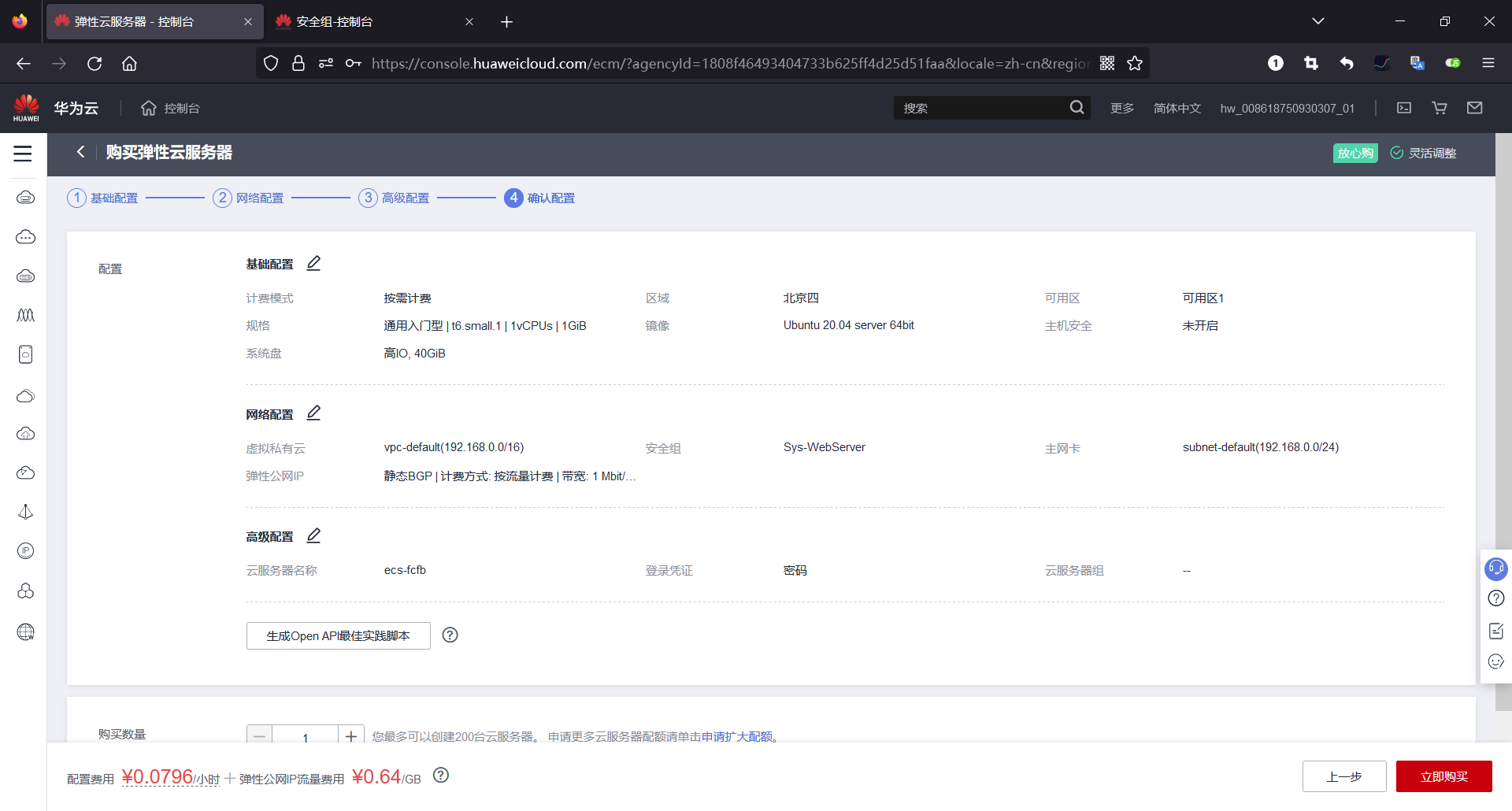Click the ¥0.0796 configuration price
The width and height of the screenshot is (1512, 811).
pyautogui.click(x=157, y=776)
